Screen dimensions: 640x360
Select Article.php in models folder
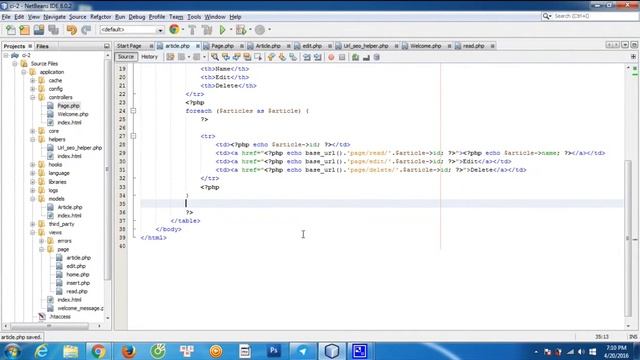[70, 207]
